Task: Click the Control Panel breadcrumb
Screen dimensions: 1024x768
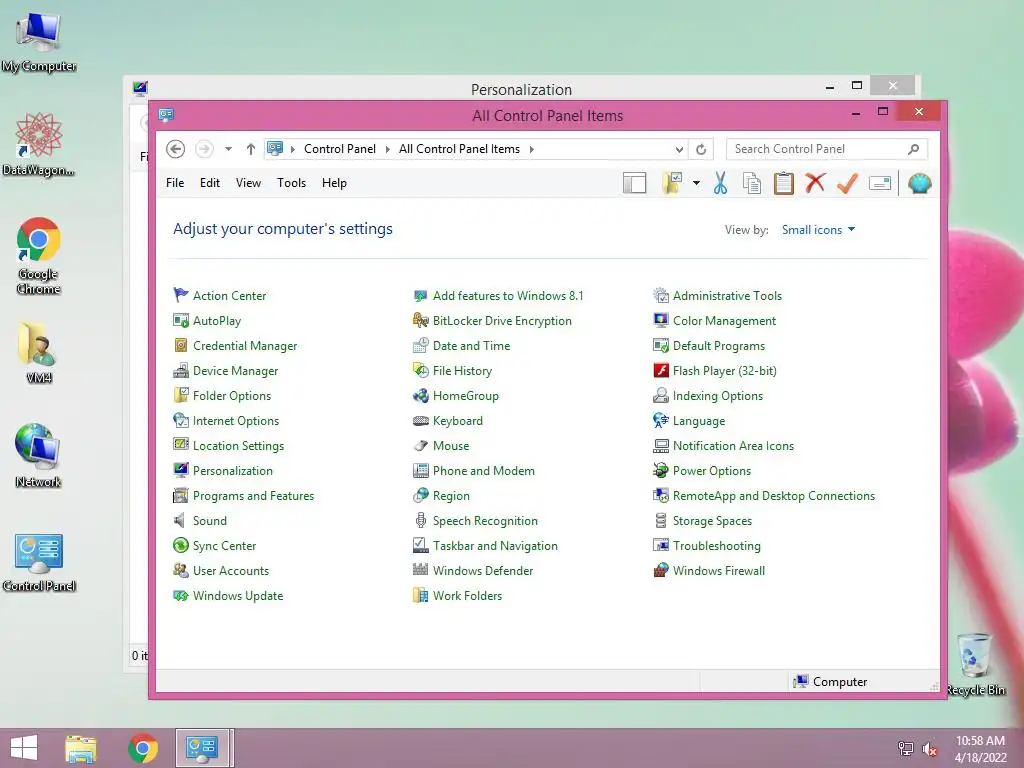Action: [x=340, y=149]
